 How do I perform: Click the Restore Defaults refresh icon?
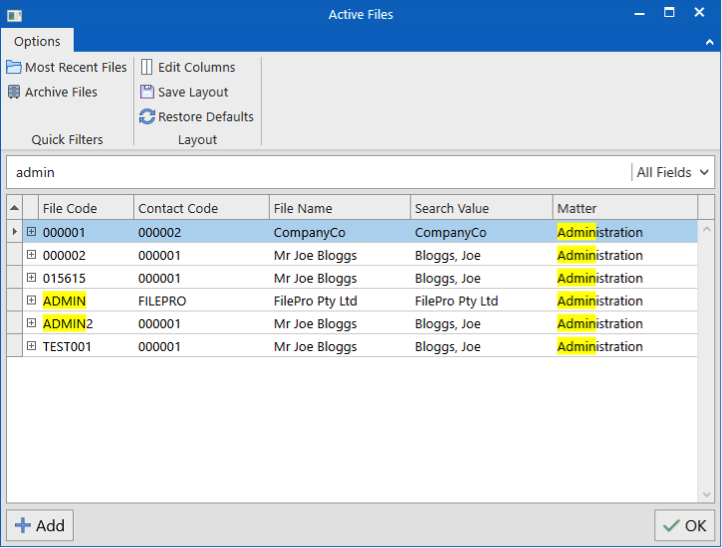[x=147, y=117]
